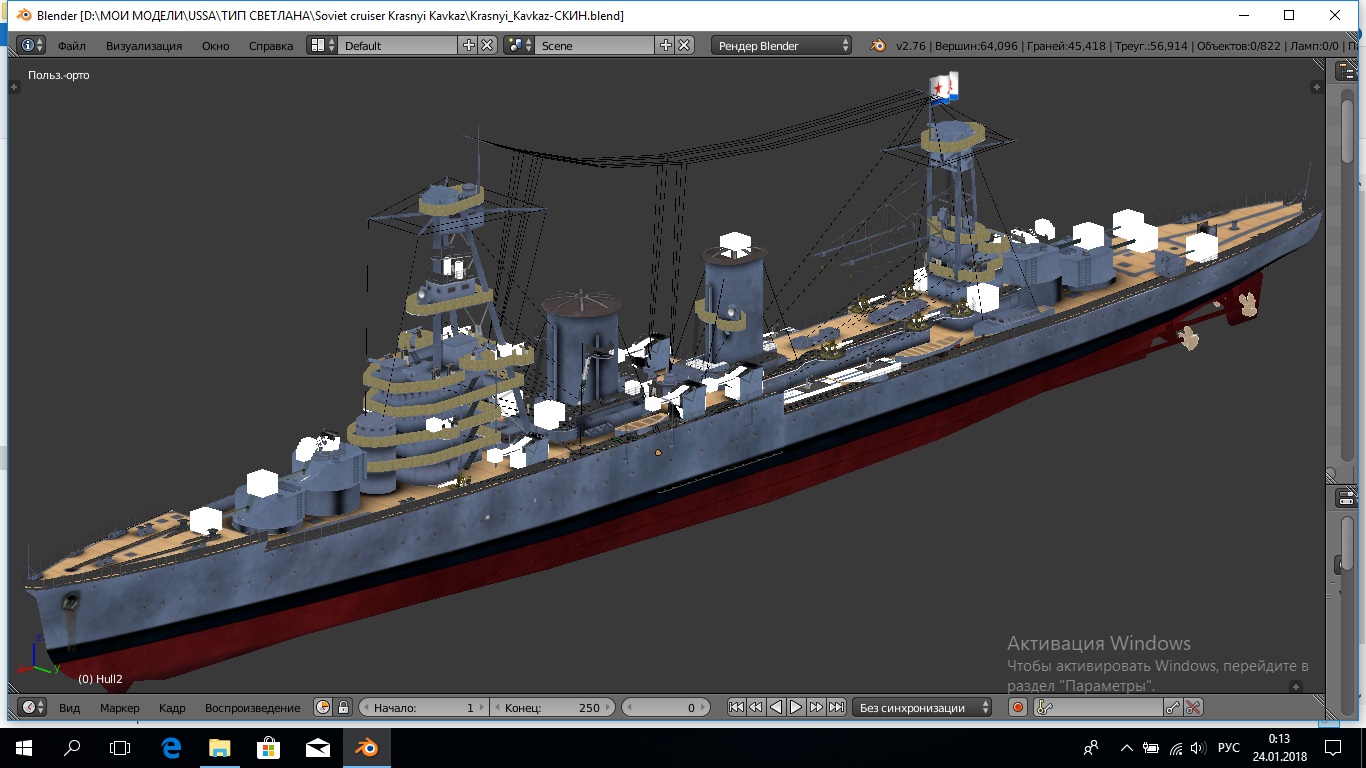Jump to the first frame of the timeline
1366x768 pixels.
[x=736, y=707]
